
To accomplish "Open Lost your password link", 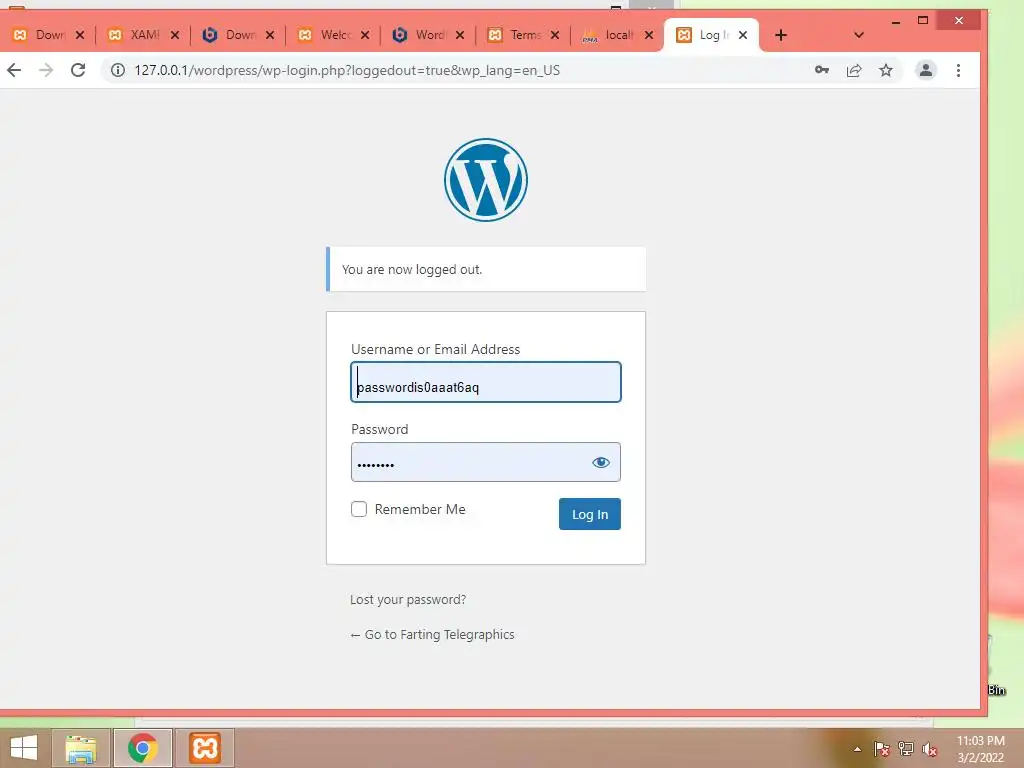I will pyautogui.click(x=408, y=600).
